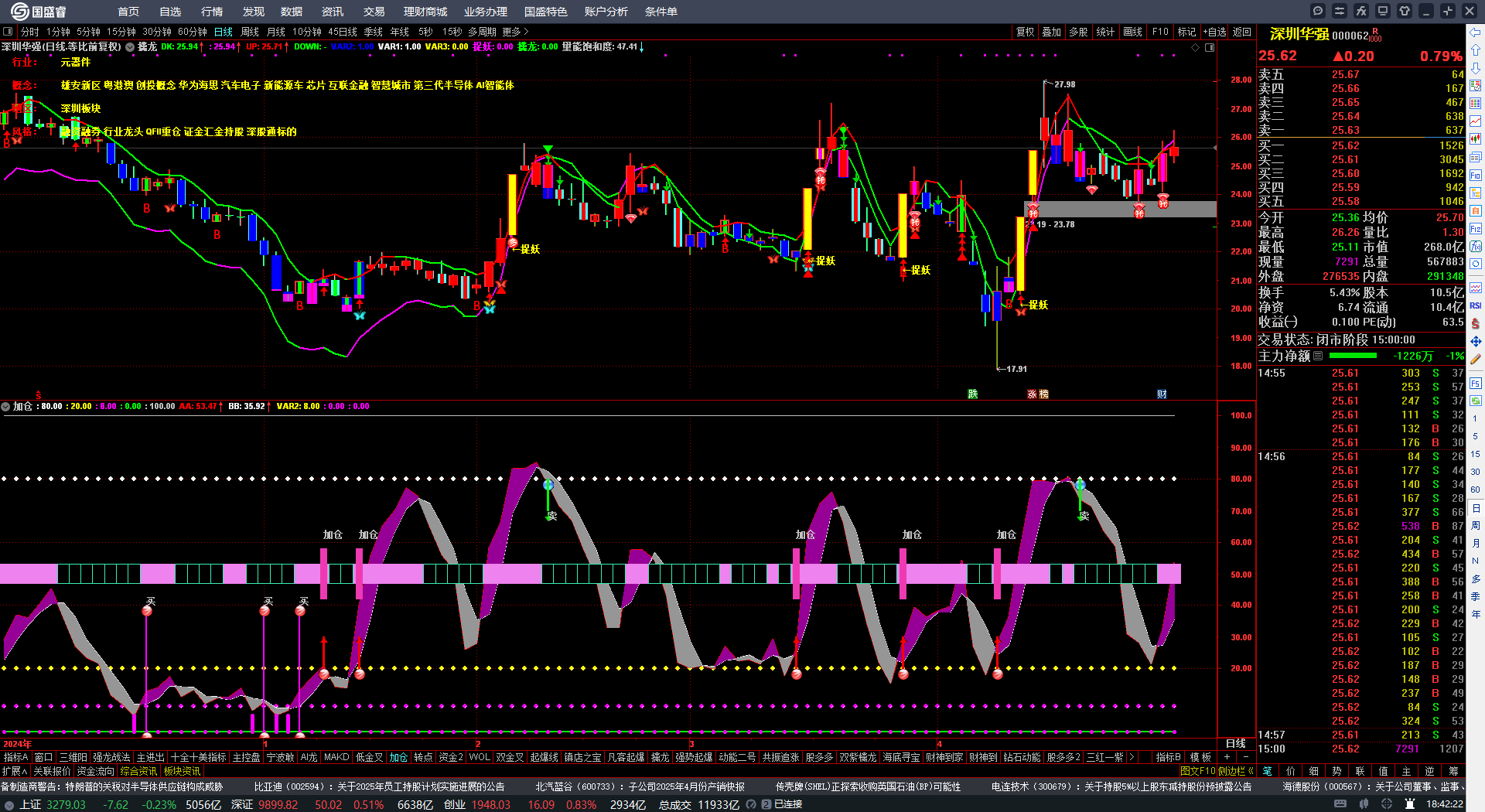The width and height of the screenshot is (1485, 812).
Task: Open the candlestick chart icon in sidebar
Action: point(1476,139)
